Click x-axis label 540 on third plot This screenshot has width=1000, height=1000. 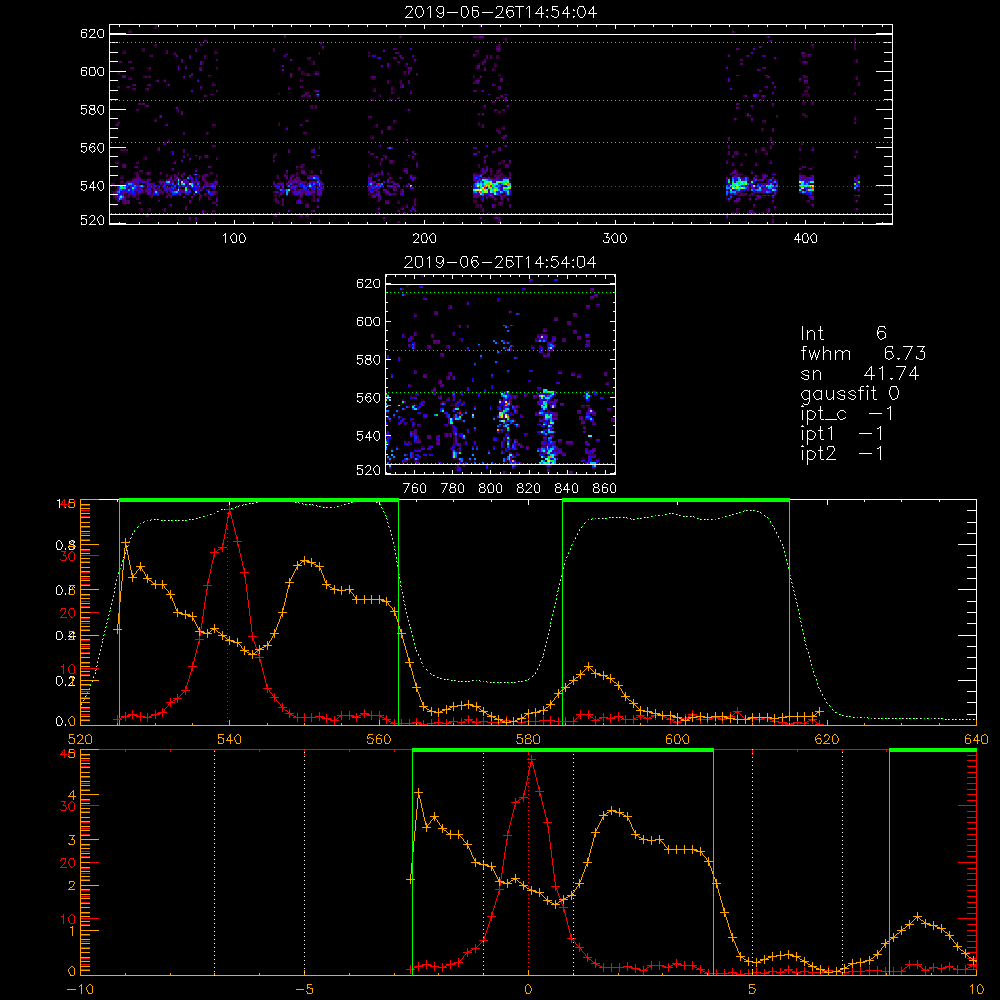point(230,739)
